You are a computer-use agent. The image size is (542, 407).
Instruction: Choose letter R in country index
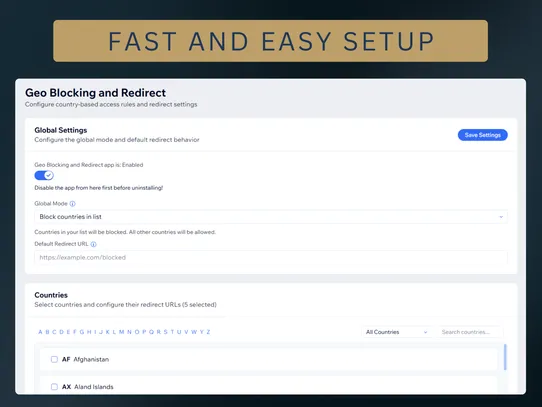[x=159, y=332]
